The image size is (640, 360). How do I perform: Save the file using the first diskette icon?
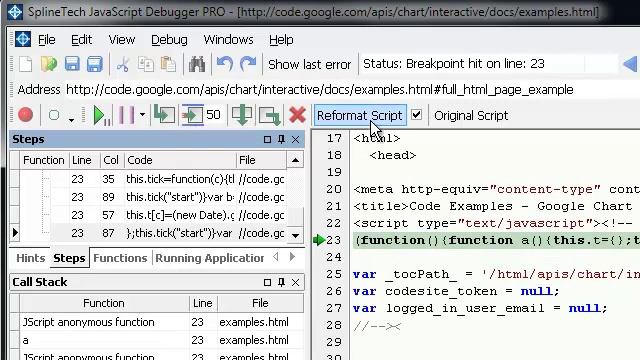coord(72,64)
